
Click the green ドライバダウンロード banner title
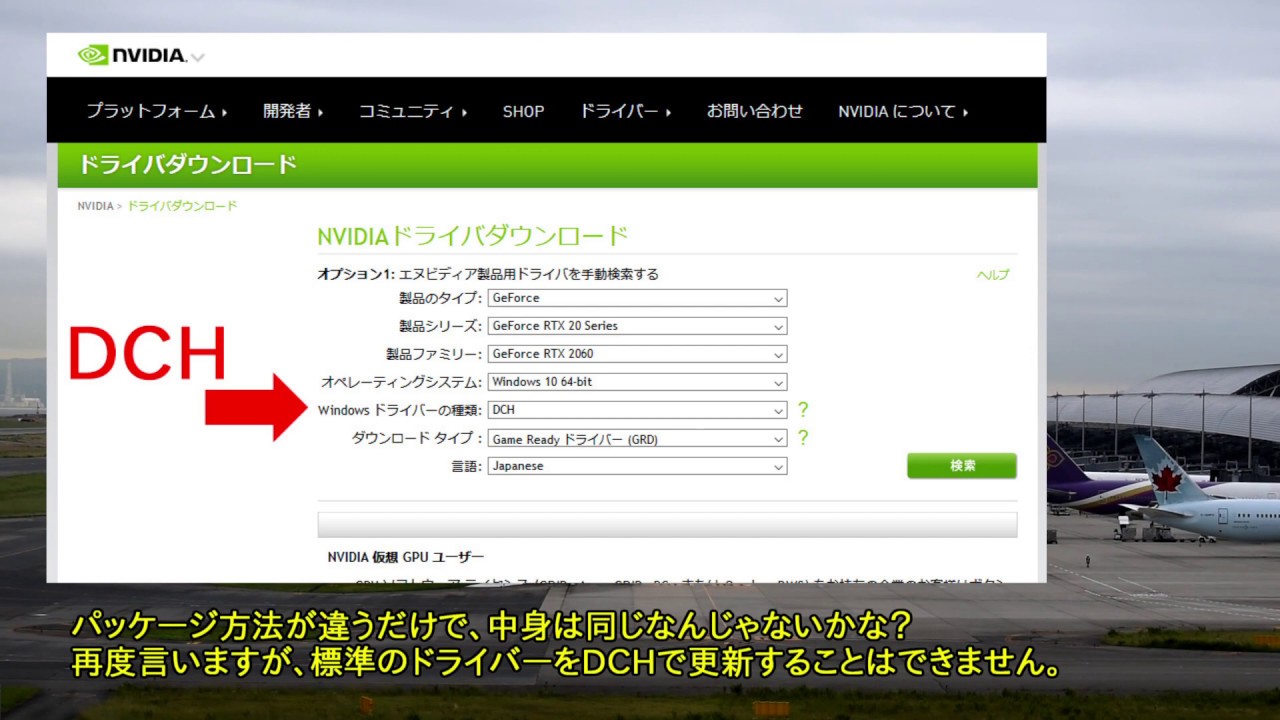tap(187, 165)
